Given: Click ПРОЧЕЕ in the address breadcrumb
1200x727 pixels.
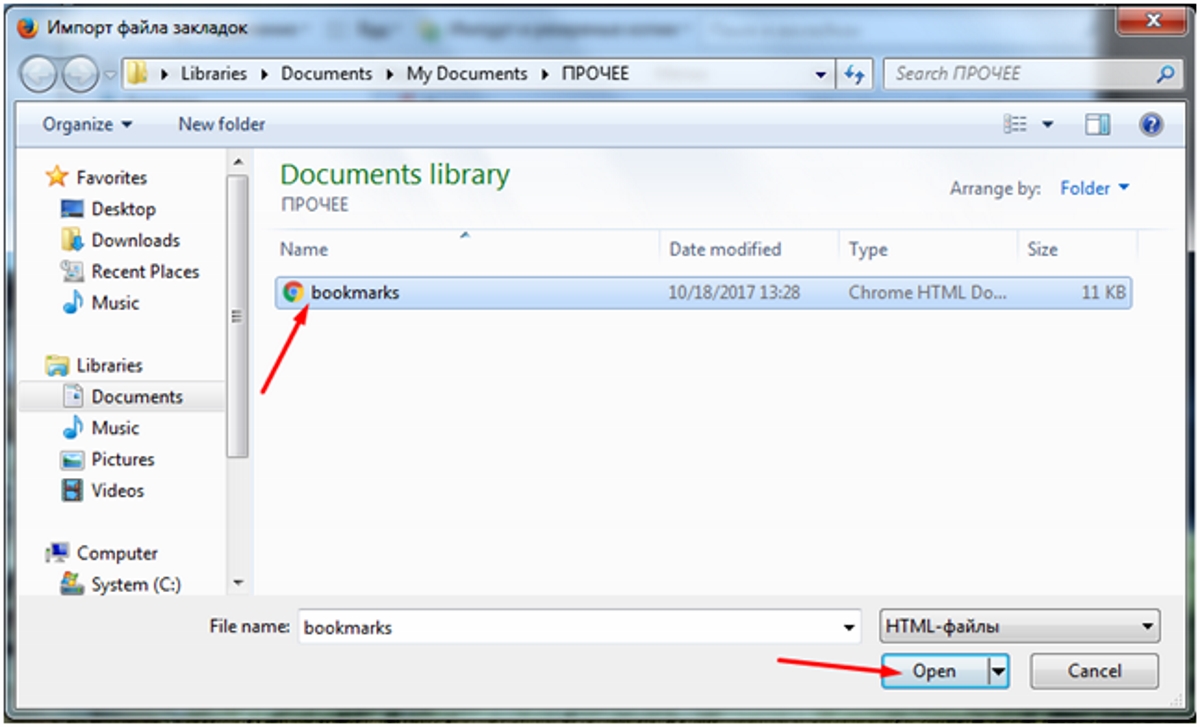Looking at the screenshot, I should pos(595,74).
